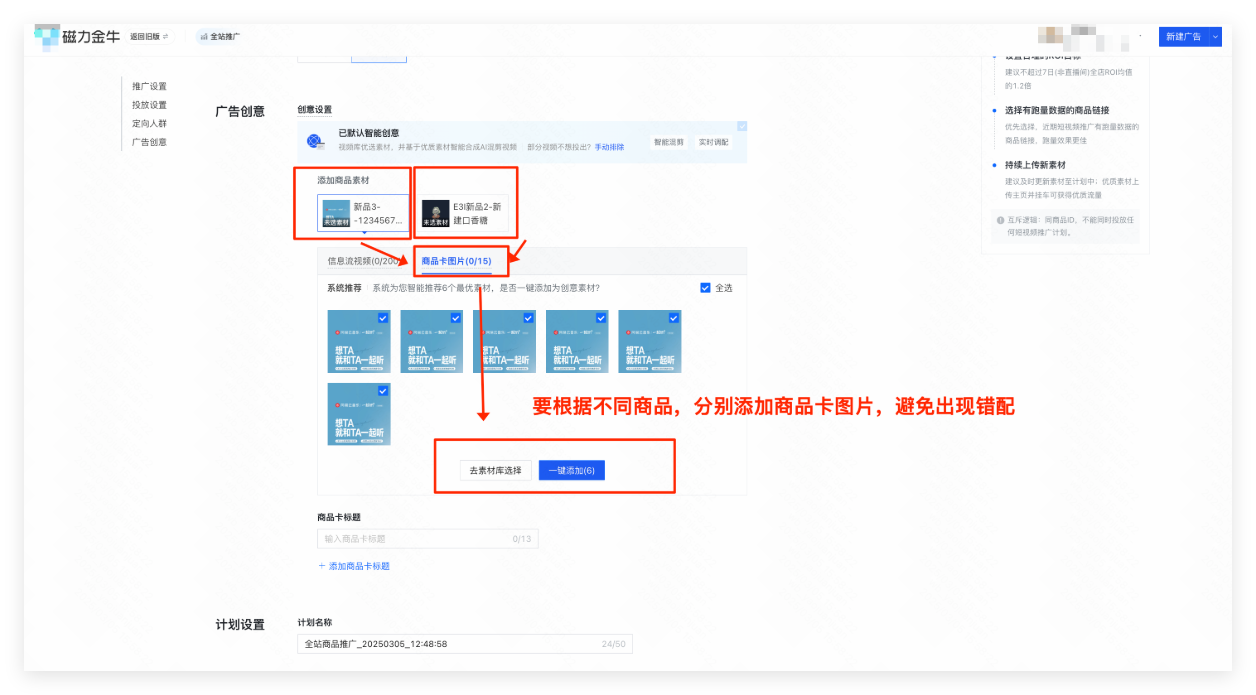The height and width of the screenshot is (695, 1256).
Task: Click 添加商品卡标题 link
Action: pyautogui.click(x=359, y=566)
